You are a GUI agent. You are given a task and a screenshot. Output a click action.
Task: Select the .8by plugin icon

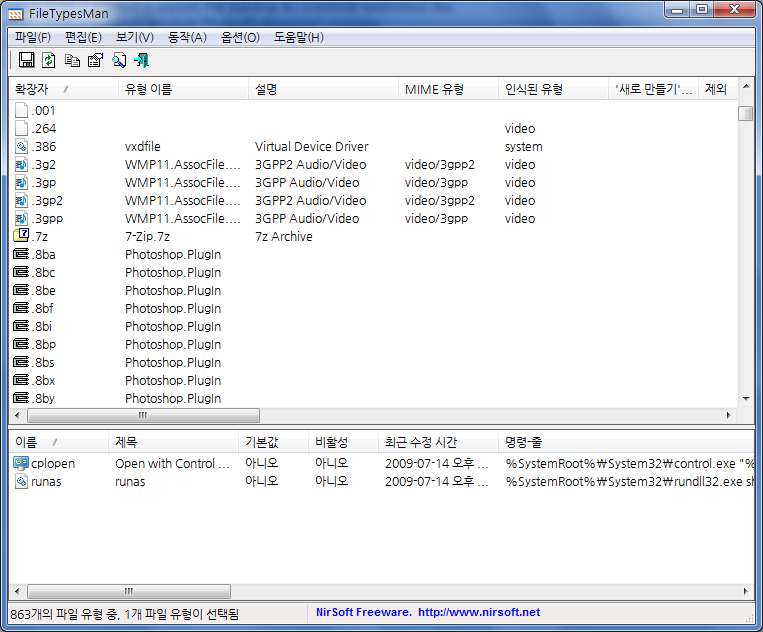21,398
